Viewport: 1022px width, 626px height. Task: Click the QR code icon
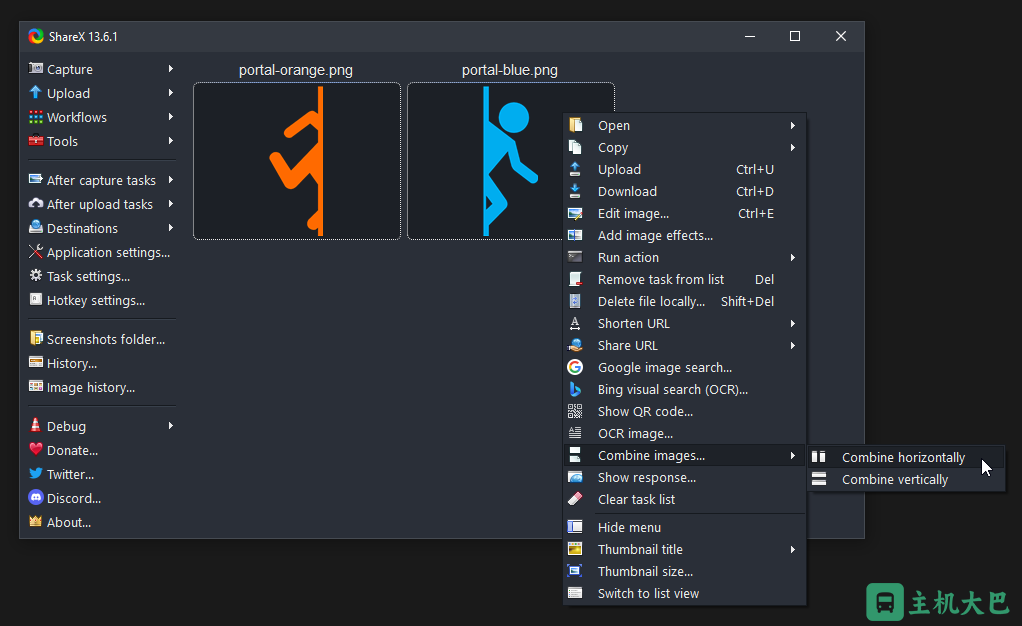pos(575,411)
